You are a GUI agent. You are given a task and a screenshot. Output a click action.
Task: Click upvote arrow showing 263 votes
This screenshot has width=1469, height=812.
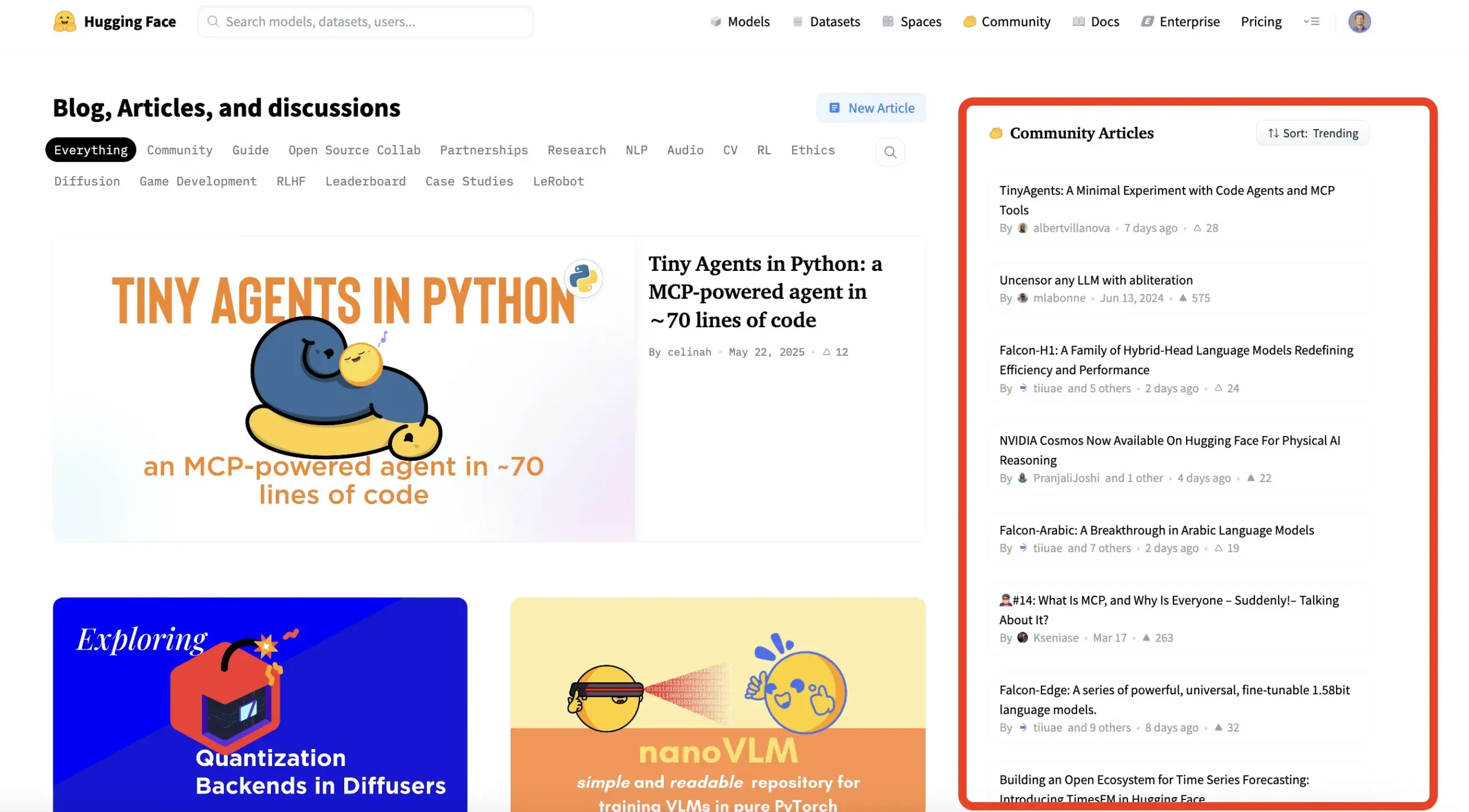click(1146, 638)
